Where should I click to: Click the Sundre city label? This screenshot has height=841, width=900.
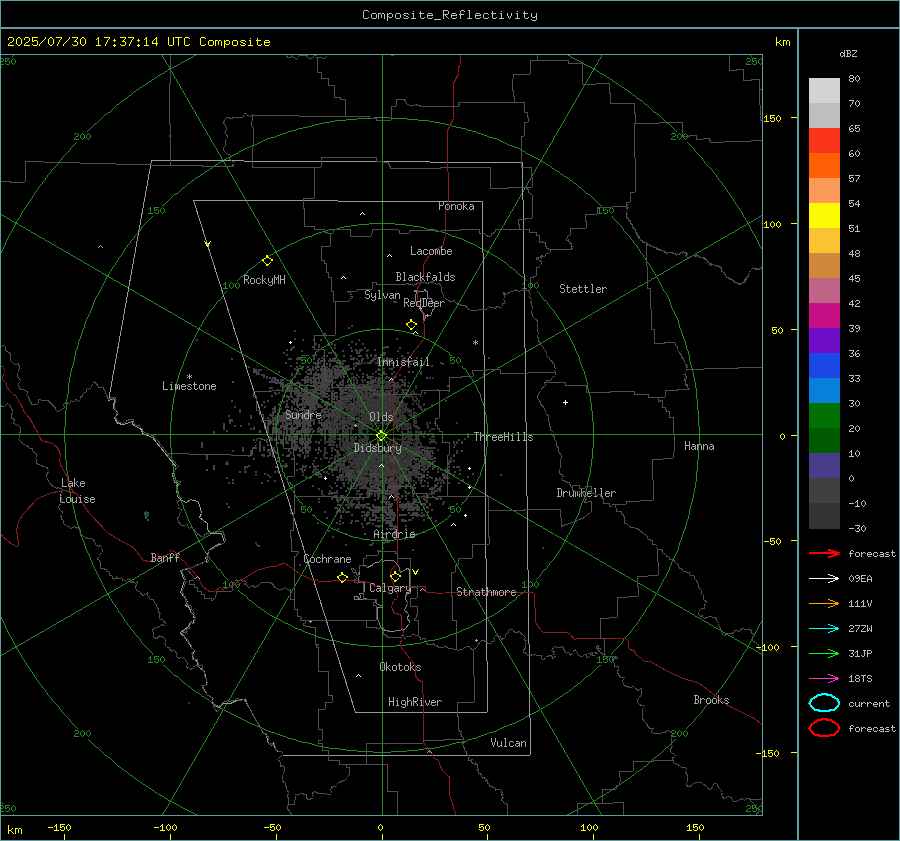point(304,414)
